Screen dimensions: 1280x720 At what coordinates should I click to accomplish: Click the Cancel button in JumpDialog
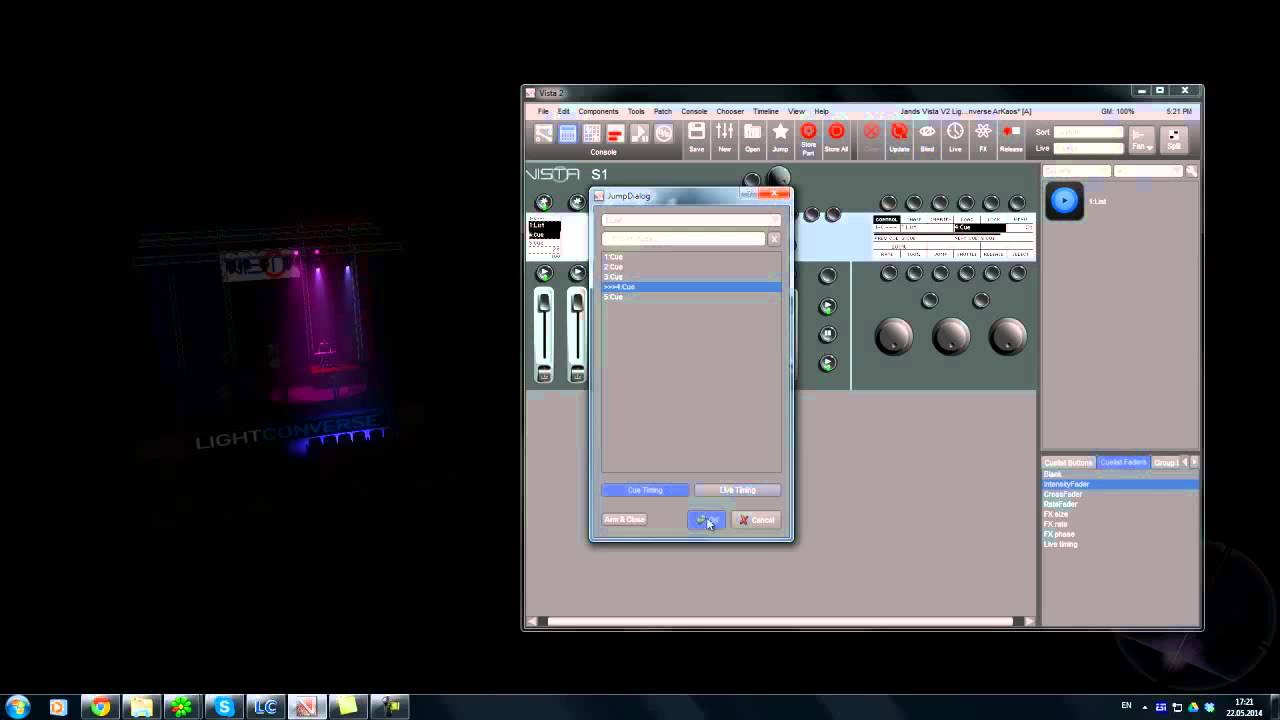pyautogui.click(x=757, y=520)
